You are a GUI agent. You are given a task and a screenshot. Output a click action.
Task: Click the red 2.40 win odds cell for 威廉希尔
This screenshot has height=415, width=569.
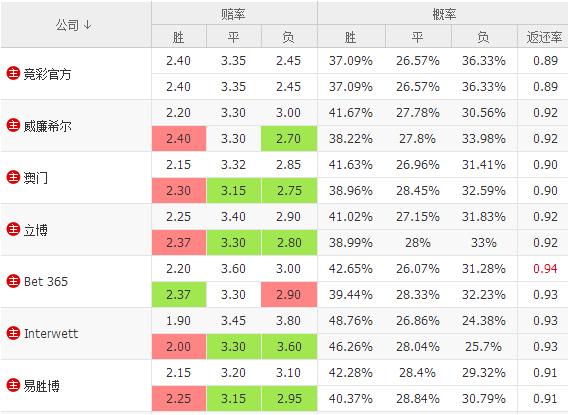click(179, 139)
